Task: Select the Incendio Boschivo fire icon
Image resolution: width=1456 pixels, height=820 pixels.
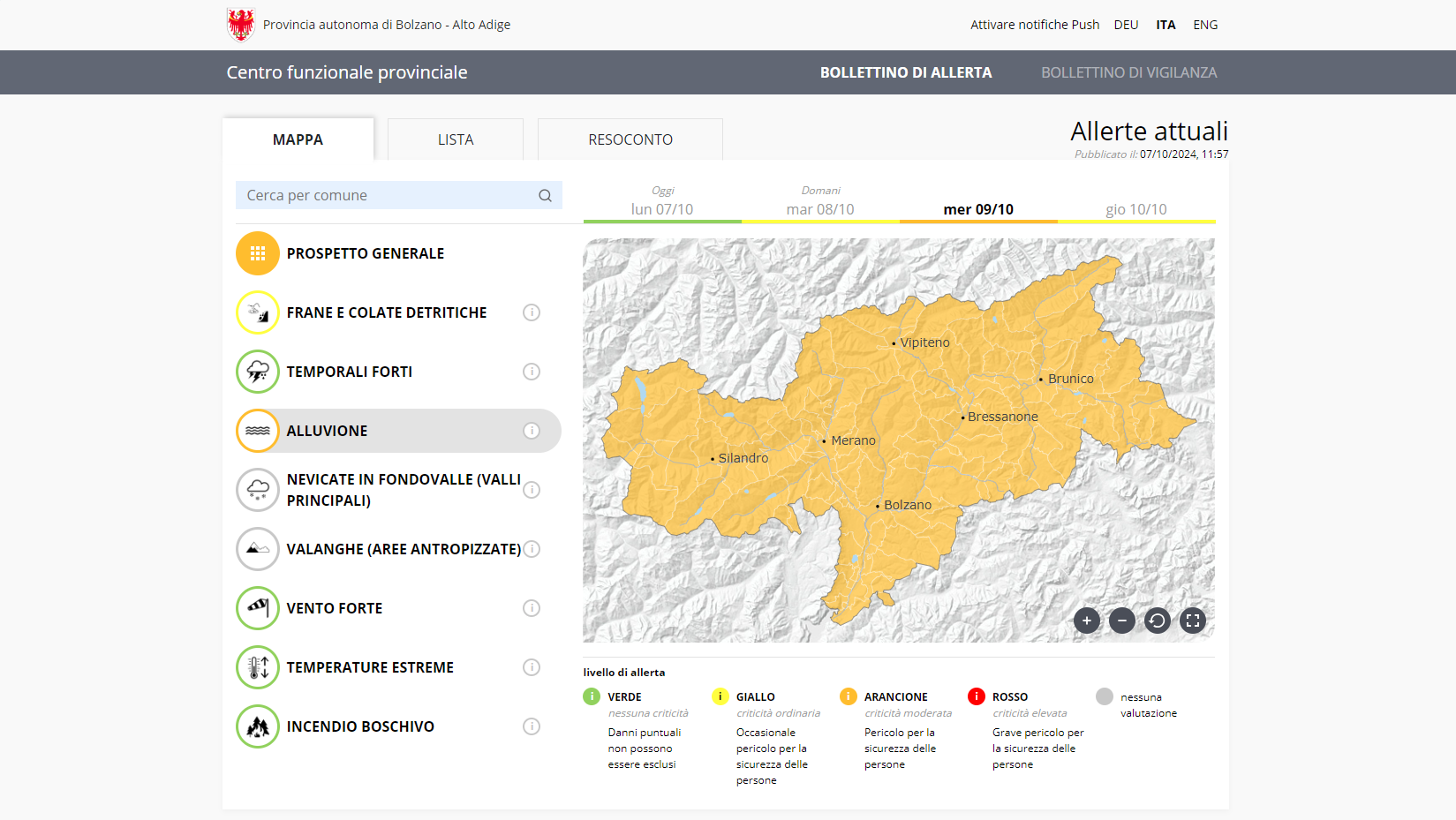Action: pos(257,726)
